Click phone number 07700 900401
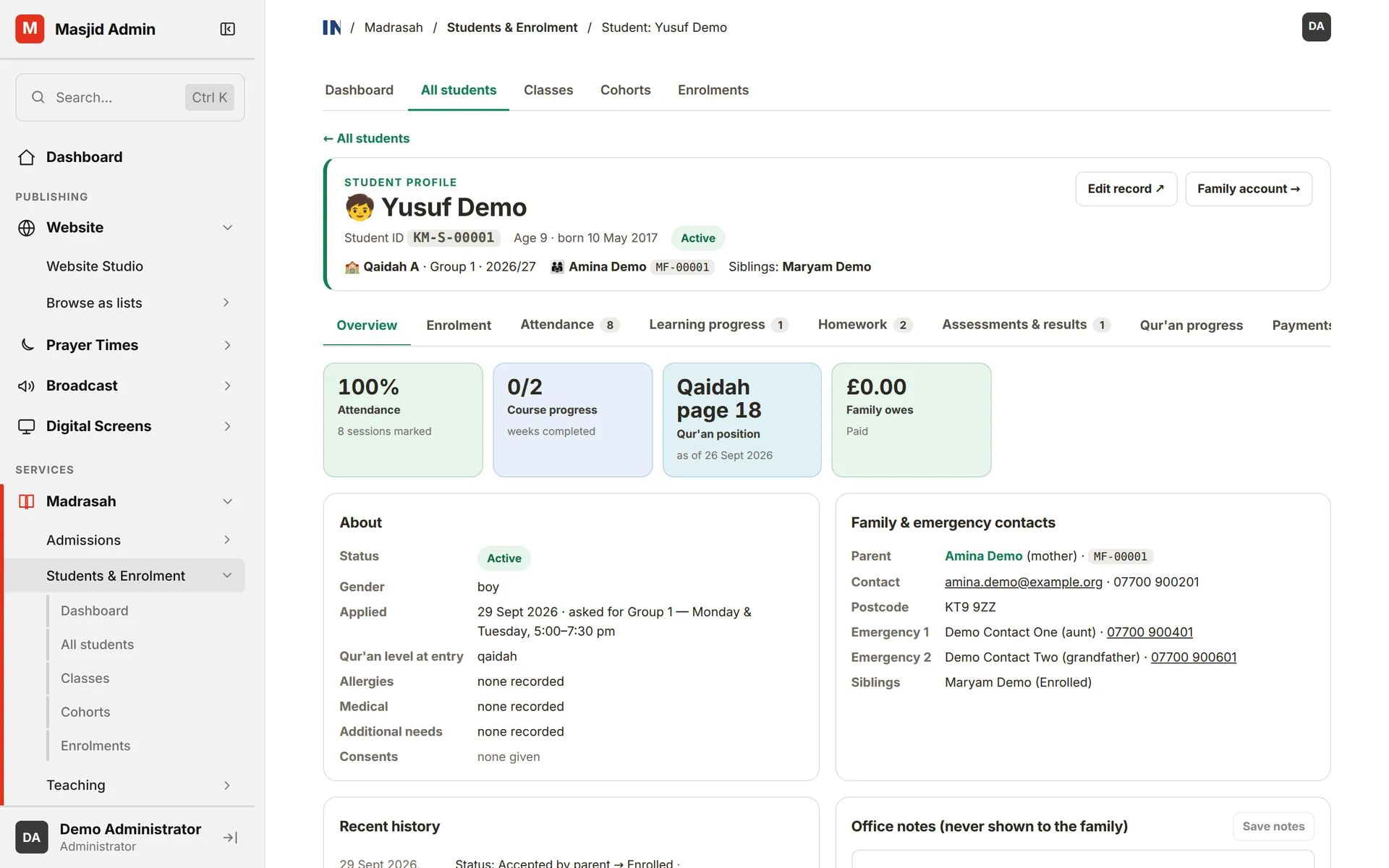 [1150, 632]
